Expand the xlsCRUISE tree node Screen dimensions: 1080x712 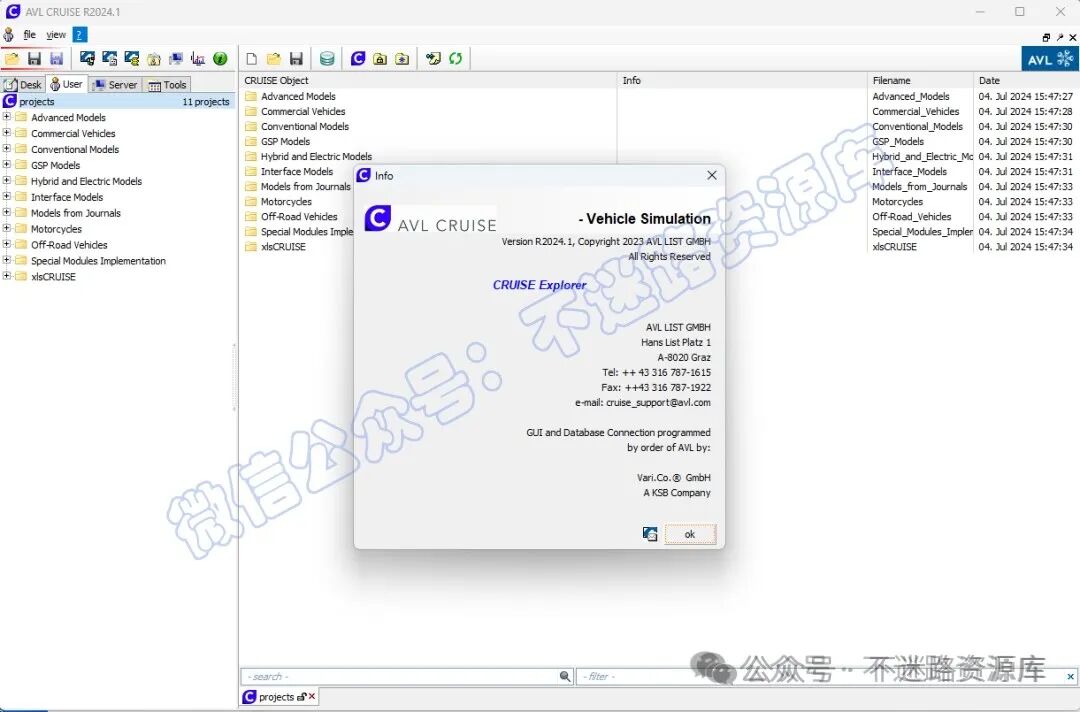[x=7, y=275]
